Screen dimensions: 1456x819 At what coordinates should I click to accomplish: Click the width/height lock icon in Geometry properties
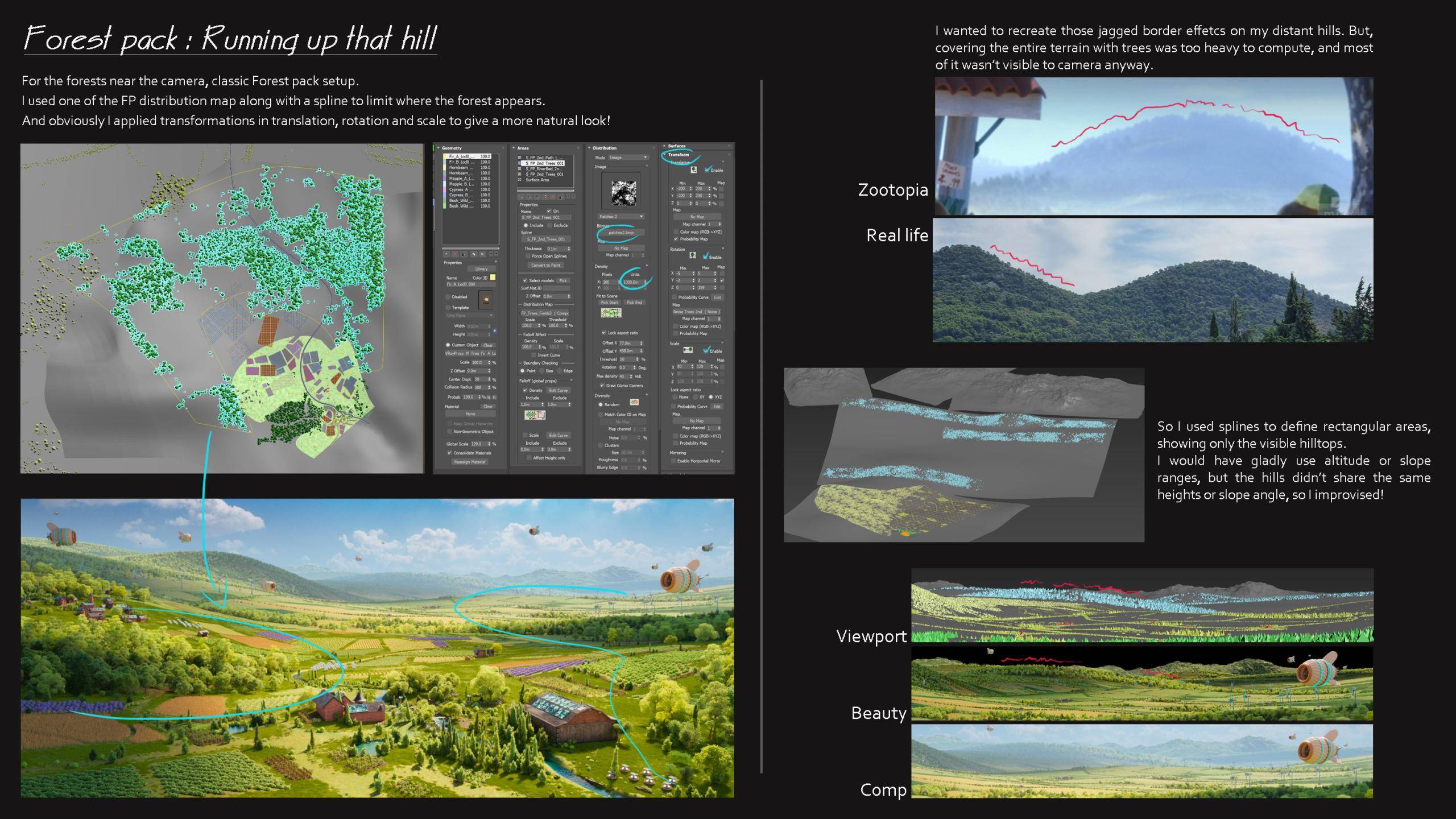(x=495, y=330)
